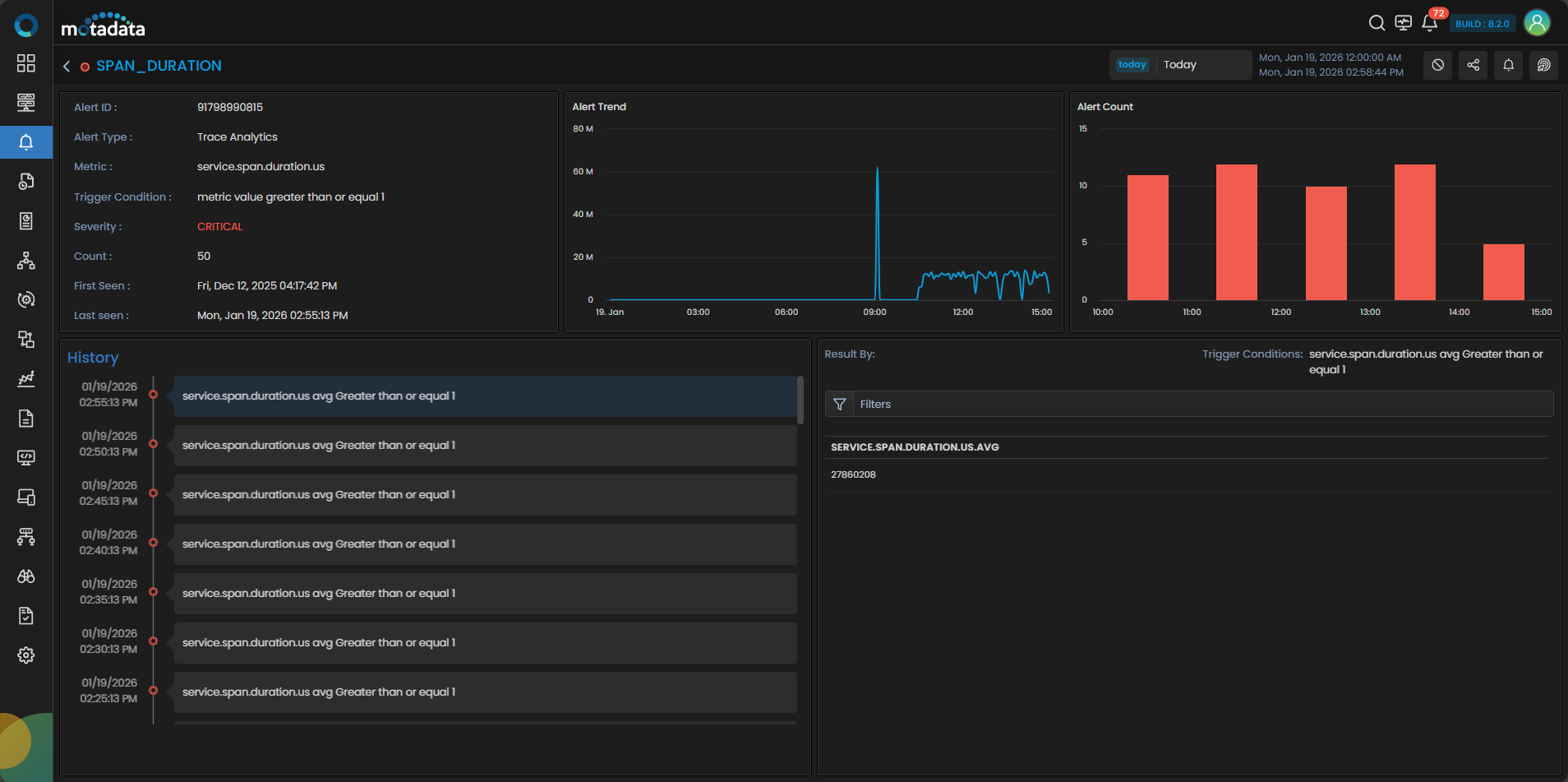The width and height of the screenshot is (1568, 782).
Task: Select the 02:40:13 PM history entry
Action: (485, 544)
